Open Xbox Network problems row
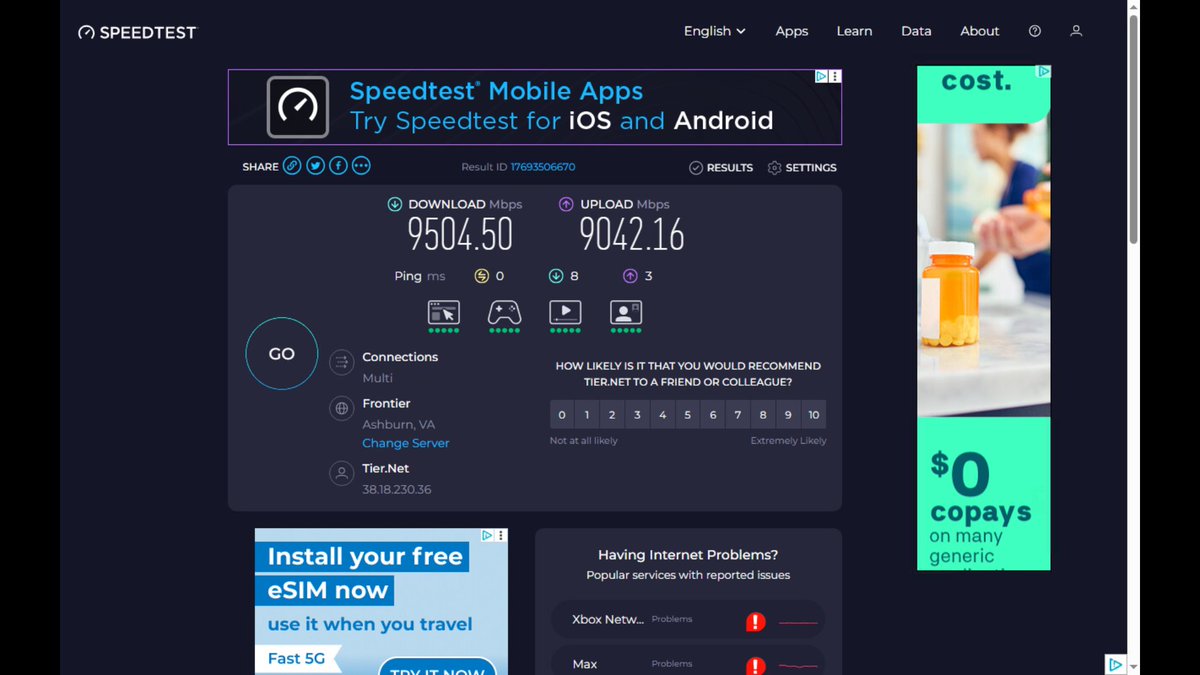Image resolution: width=1200 pixels, height=675 pixels. pos(688,619)
